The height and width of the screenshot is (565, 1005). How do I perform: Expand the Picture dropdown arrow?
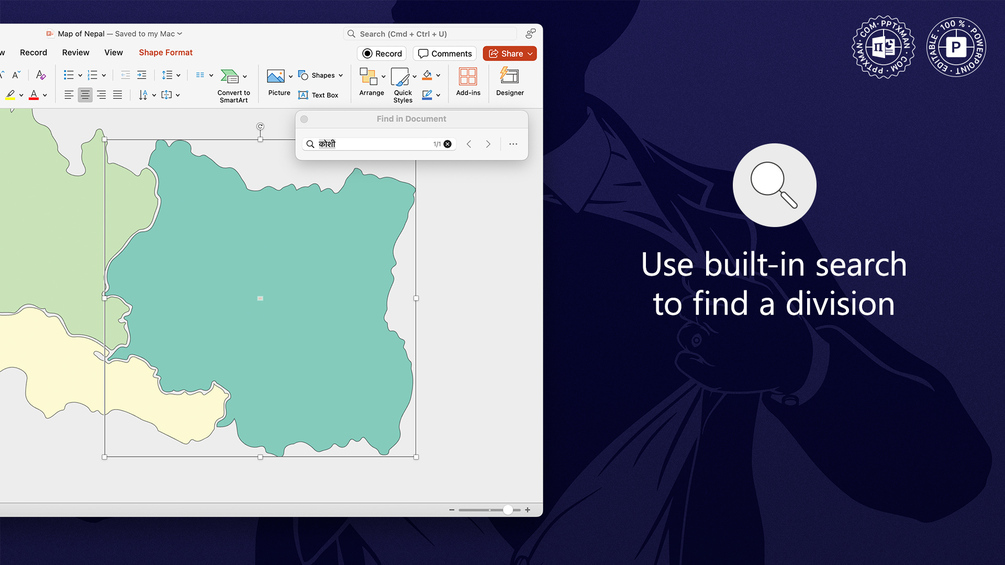290,76
